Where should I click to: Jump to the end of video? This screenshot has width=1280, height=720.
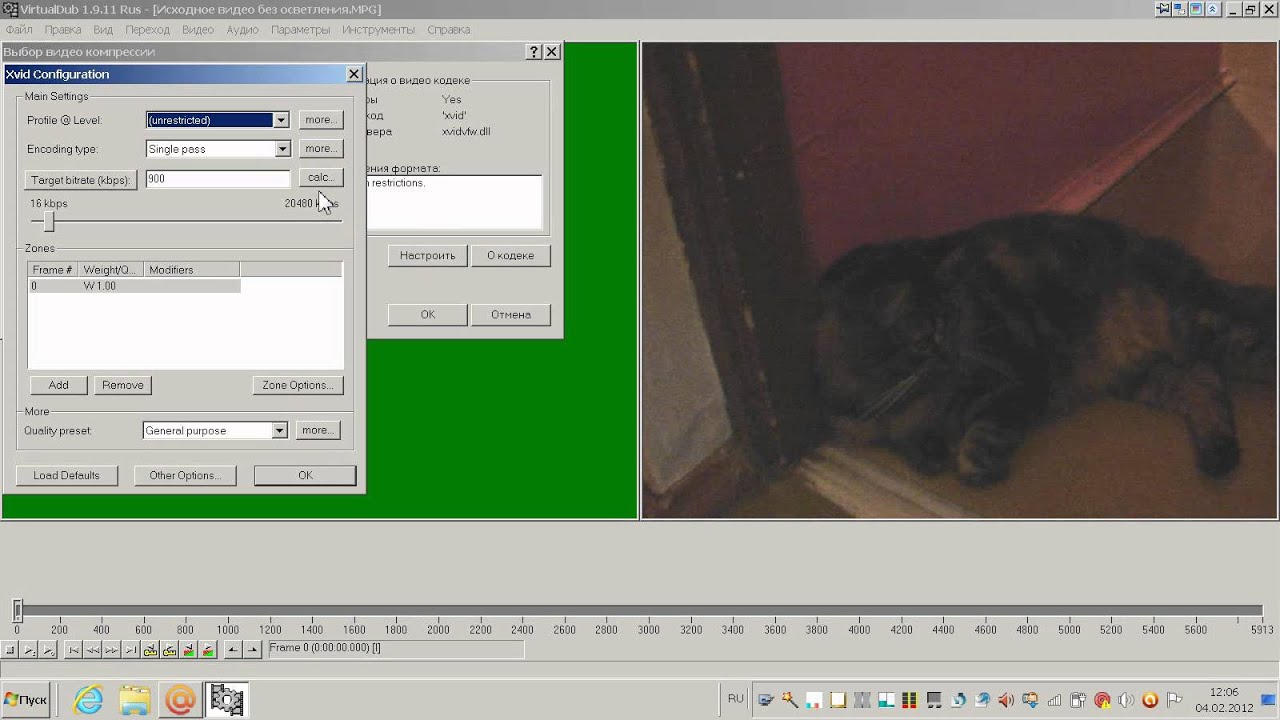tap(131, 650)
